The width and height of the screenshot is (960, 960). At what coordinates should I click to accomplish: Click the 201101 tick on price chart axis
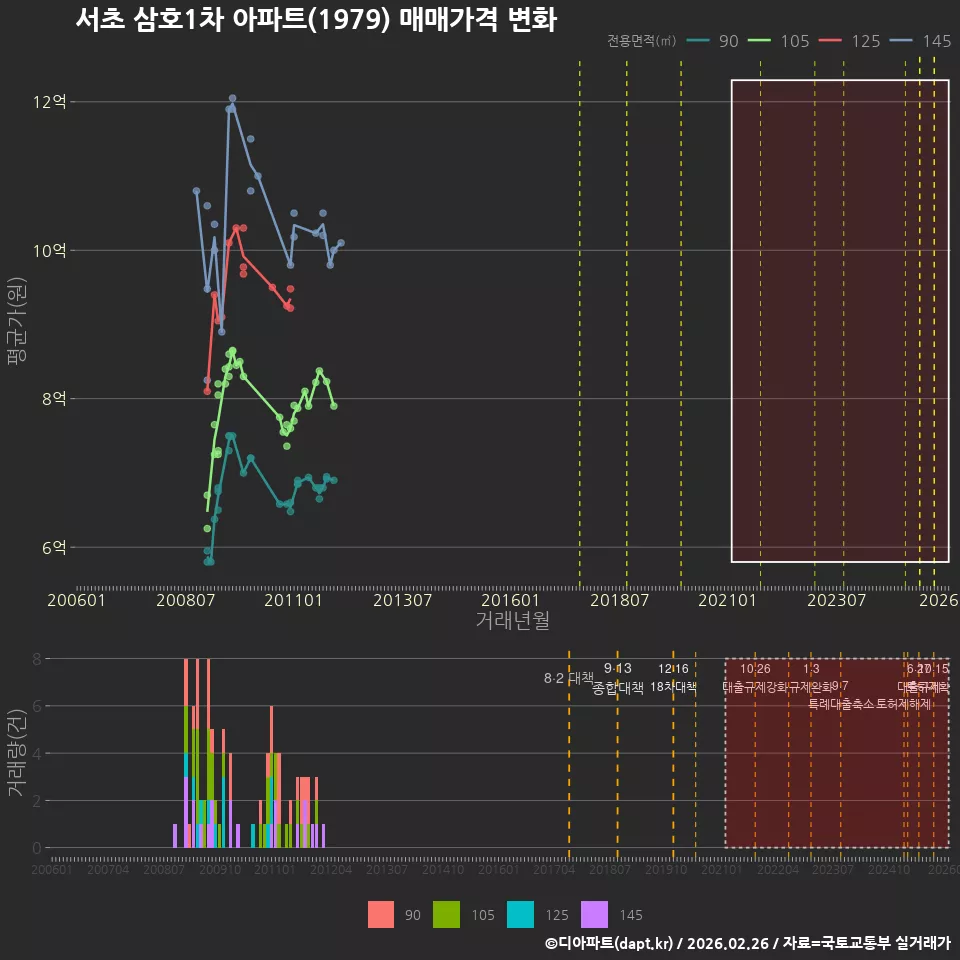coord(293,600)
